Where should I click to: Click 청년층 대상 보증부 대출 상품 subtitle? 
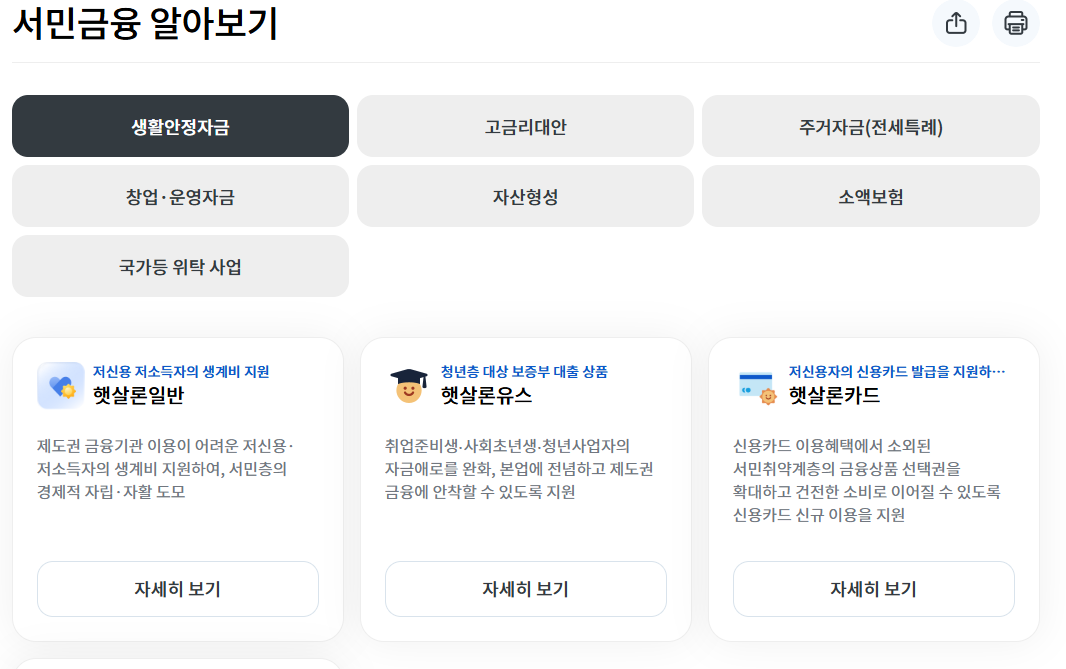click(x=524, y=371)
